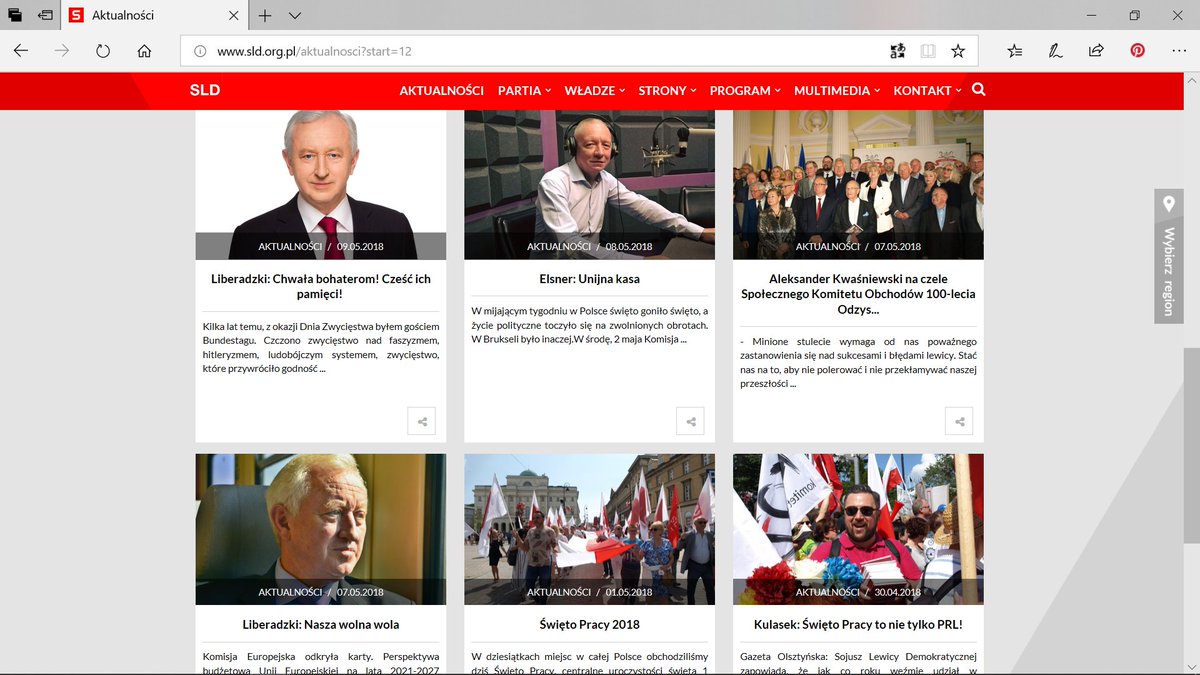Open a new tab with plus icon
Screen dimensions: 1200x675
265,16
